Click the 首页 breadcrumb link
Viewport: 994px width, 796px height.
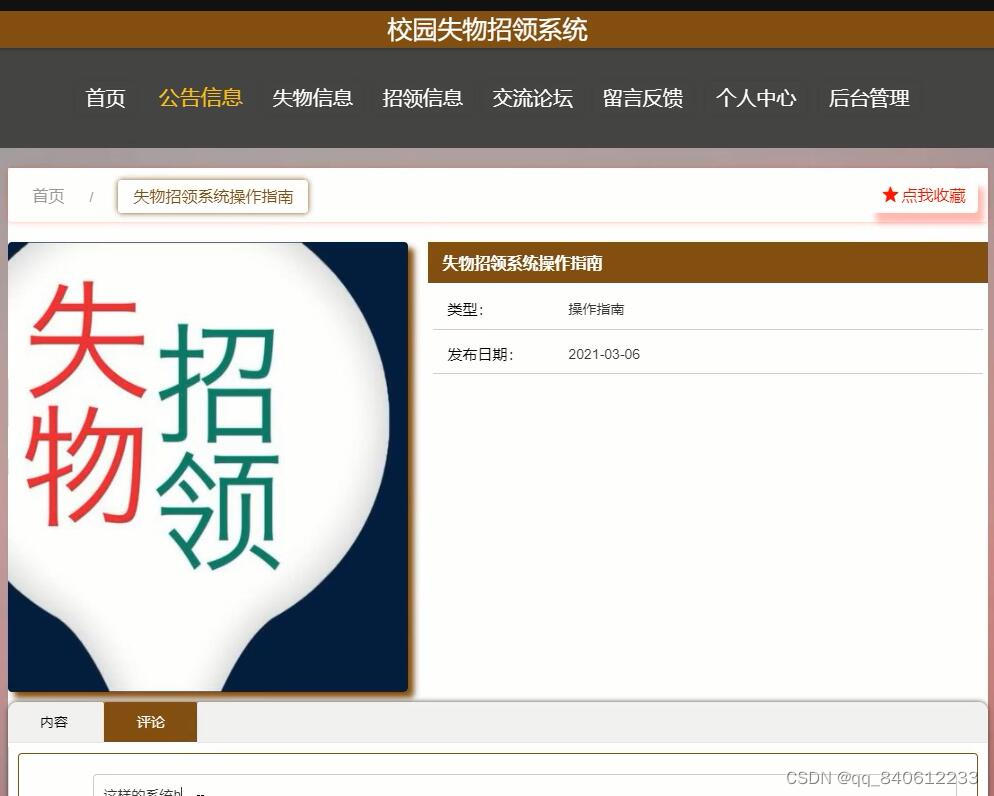48,196
